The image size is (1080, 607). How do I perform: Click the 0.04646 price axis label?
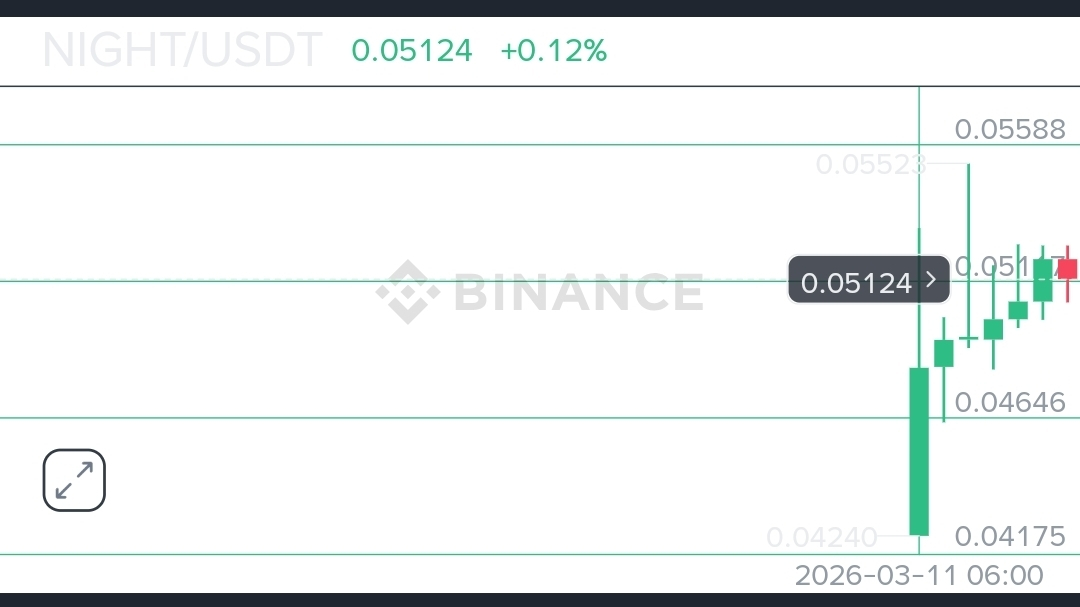[x=1010, y=402]
